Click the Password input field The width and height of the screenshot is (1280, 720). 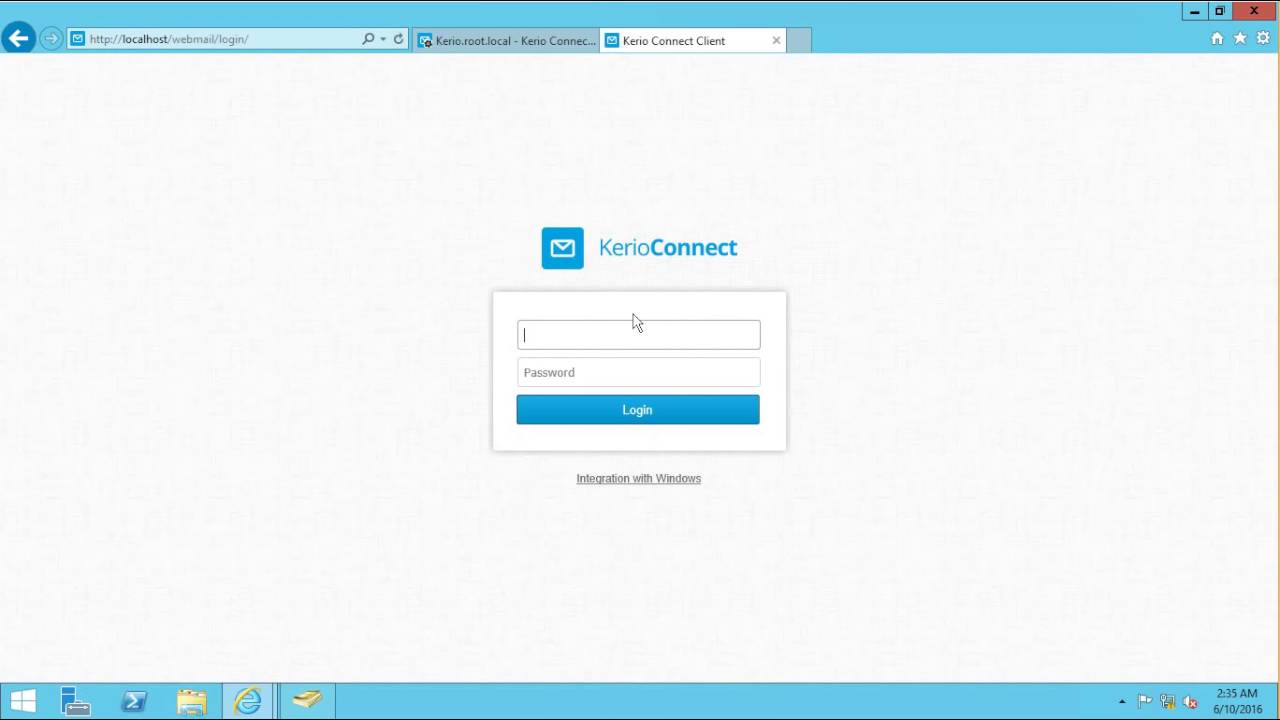coord(638,372)
